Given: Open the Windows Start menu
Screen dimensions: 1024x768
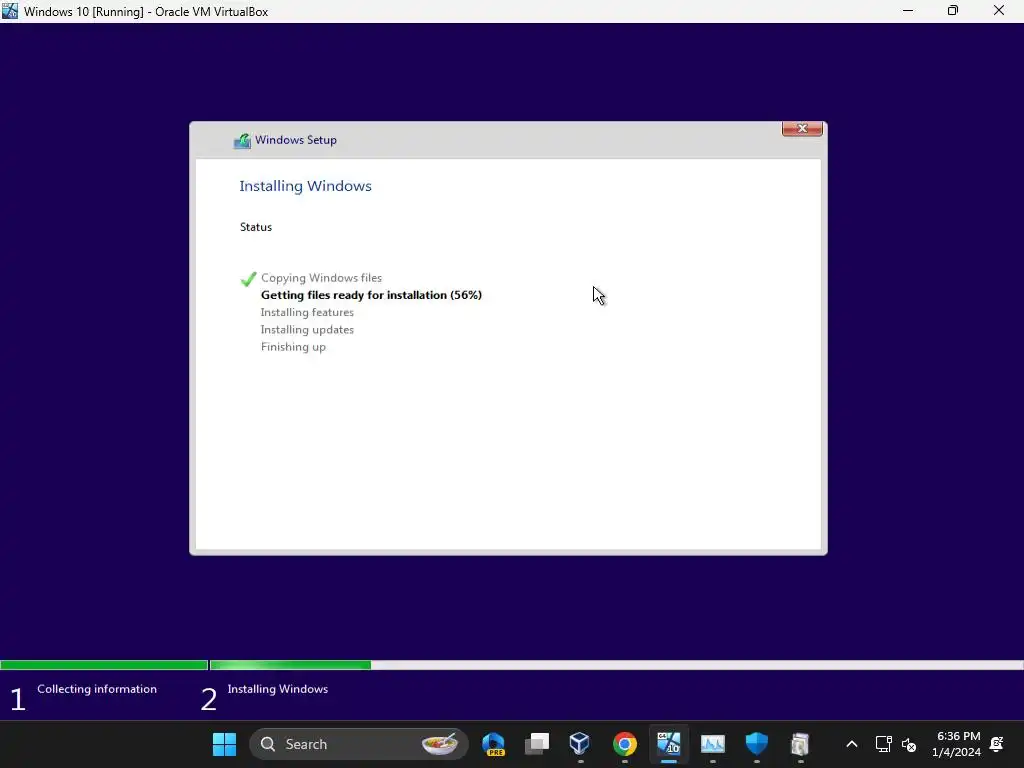Looking at the screenshot, I should [x=224, y=744].
